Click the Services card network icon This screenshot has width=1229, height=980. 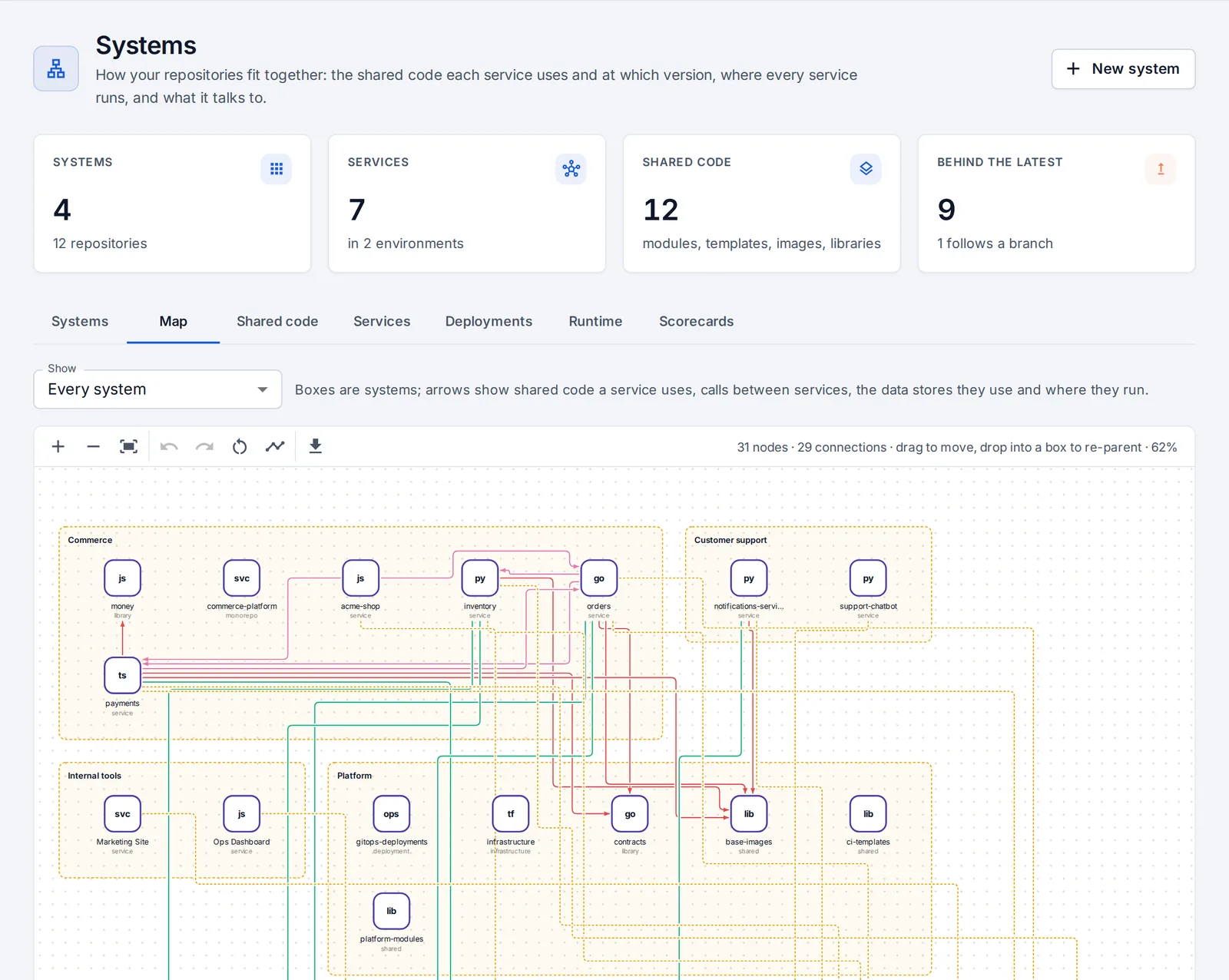(571, 169)
